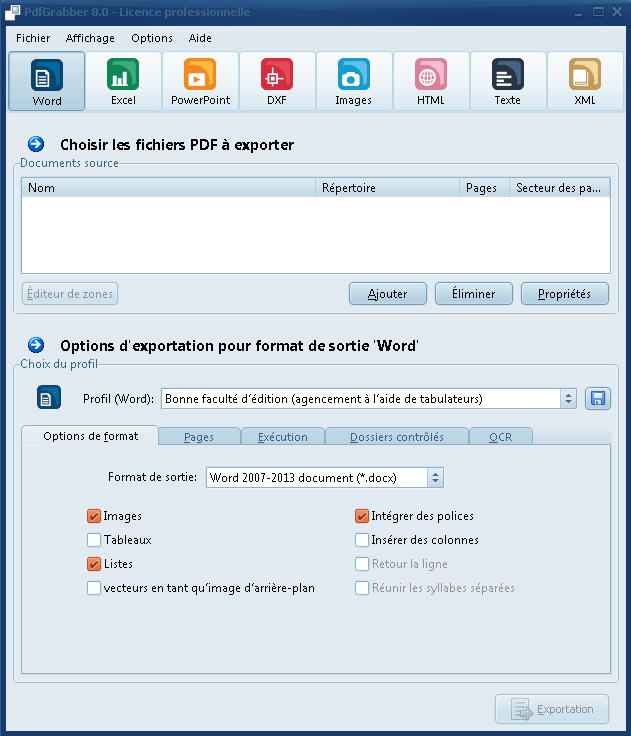Screen dimensions: 631x736
Task: Open document Propriétés
Action: [x=565, y=294]
